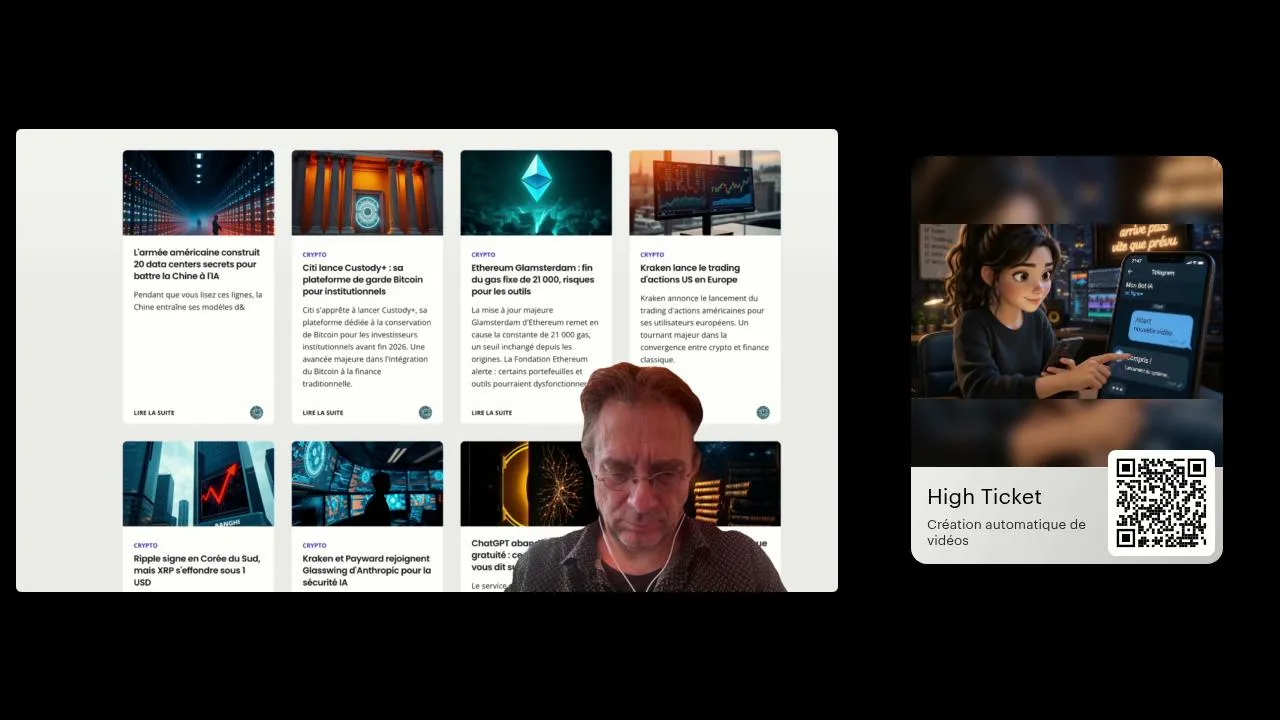Click the QR code on the High Ticket card

click(1161, 503)
